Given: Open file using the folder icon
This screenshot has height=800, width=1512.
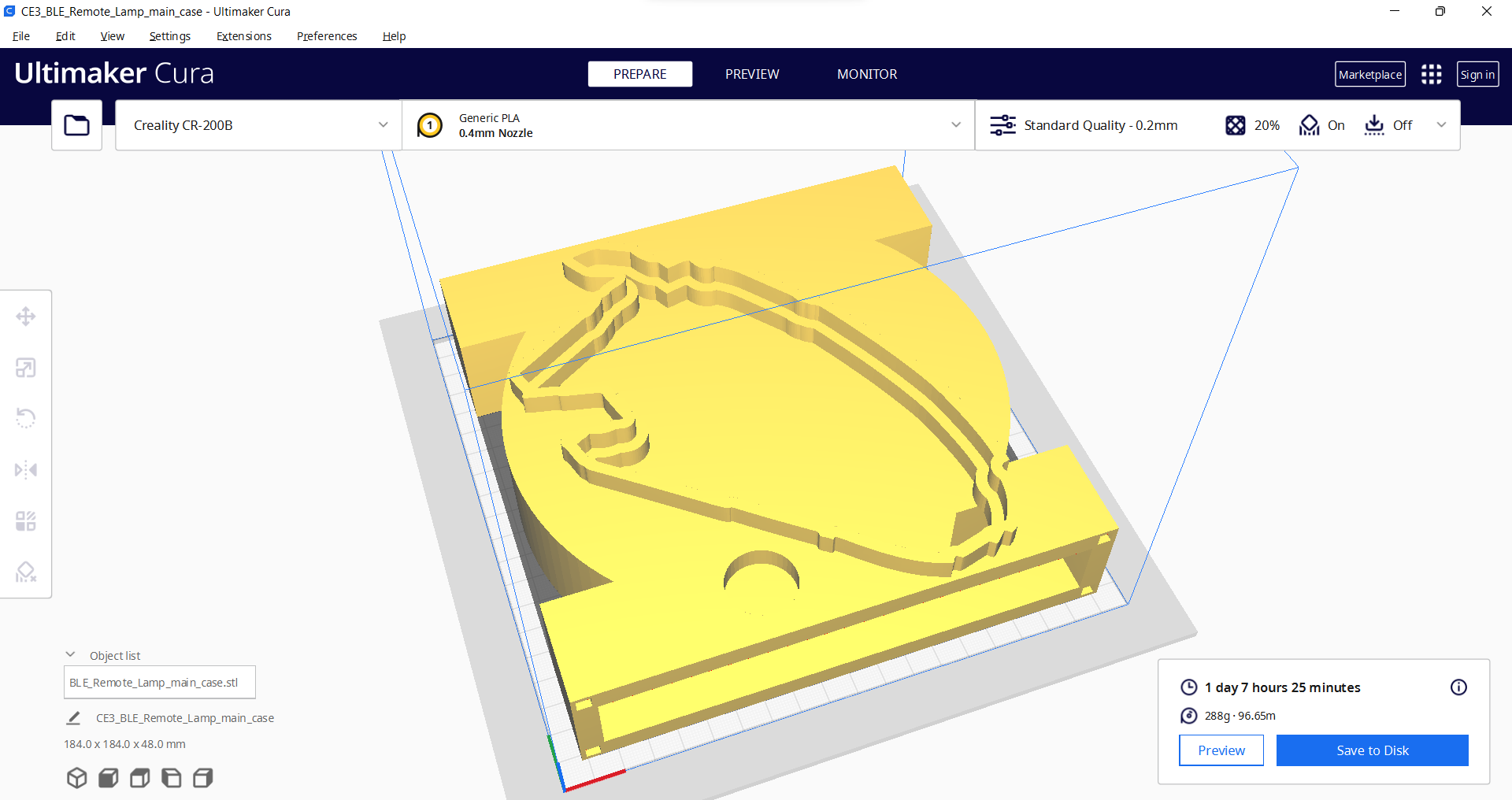Looking at the screenshot, I should click(76, 125).
